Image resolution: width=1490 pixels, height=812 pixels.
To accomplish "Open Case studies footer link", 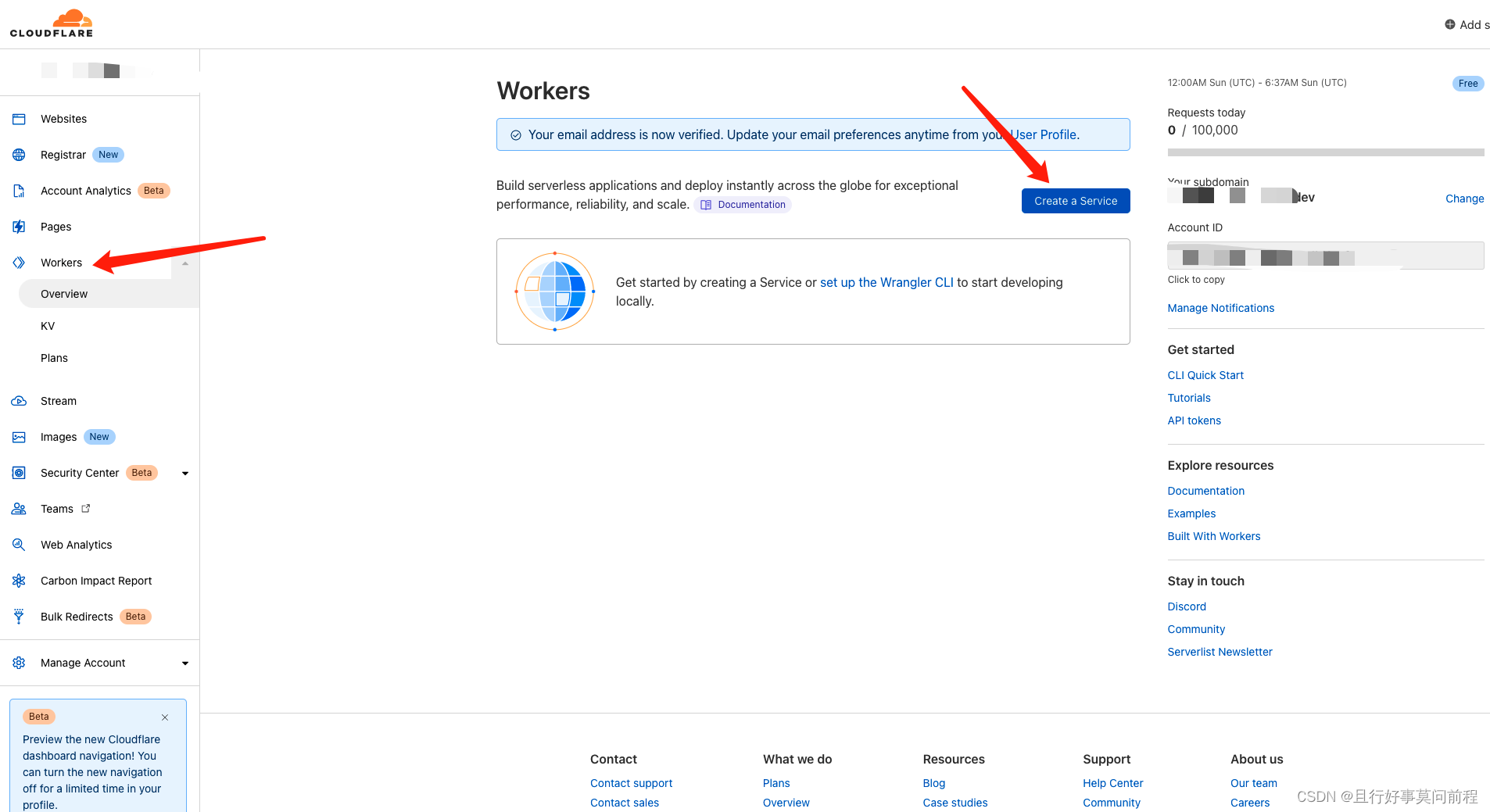I will [955, 803].
